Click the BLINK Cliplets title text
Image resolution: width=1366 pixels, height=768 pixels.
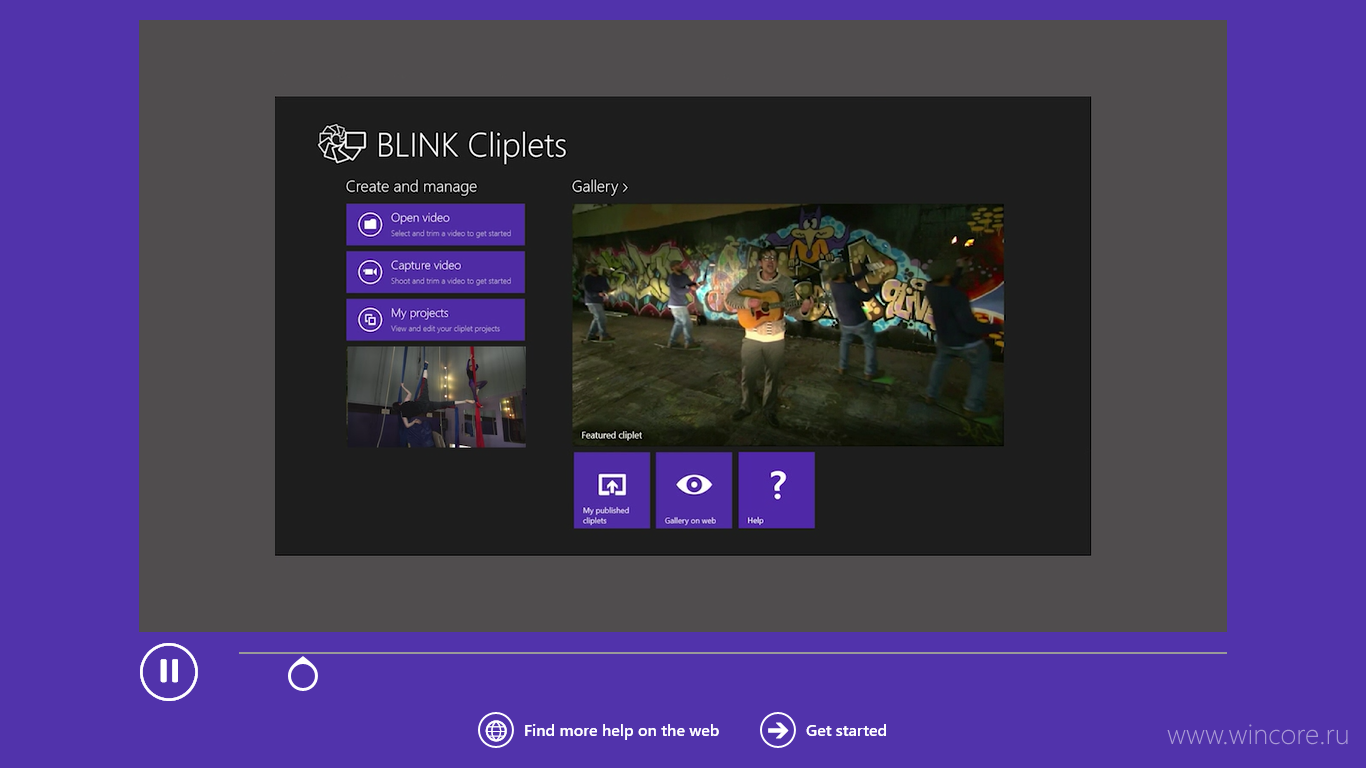coord(471,146)
